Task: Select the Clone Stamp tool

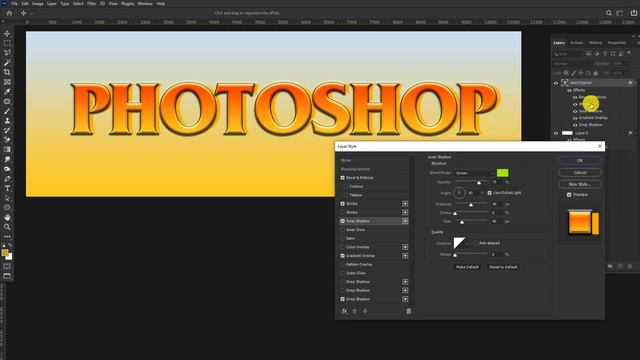Action: [x=7, y=121]
